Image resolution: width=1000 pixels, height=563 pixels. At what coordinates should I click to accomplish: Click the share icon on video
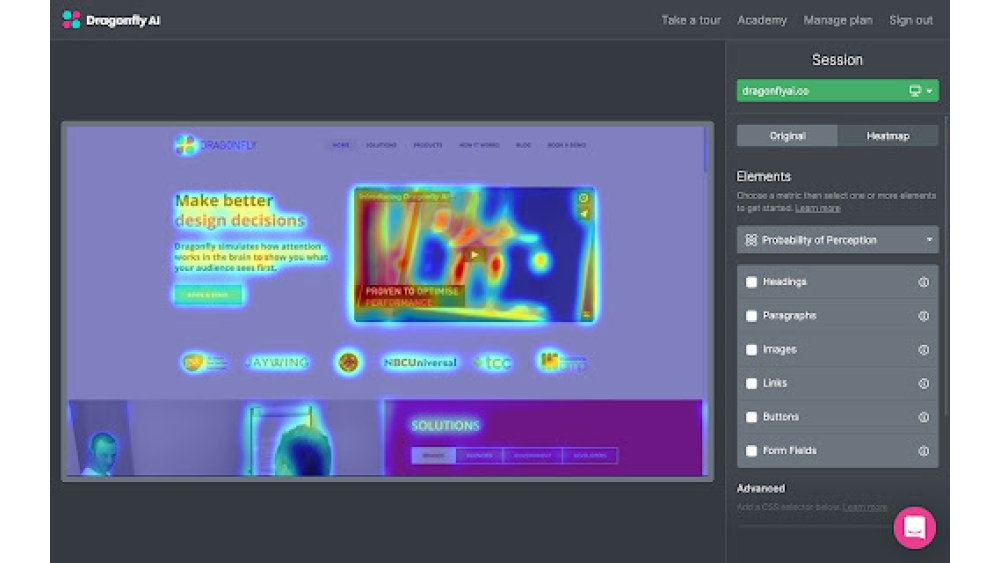pos(584,214)
